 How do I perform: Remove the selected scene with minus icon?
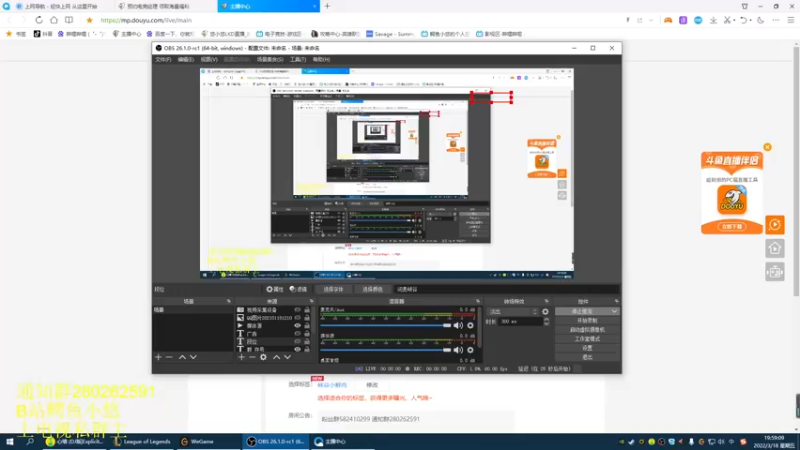click(x=169, y=357)
